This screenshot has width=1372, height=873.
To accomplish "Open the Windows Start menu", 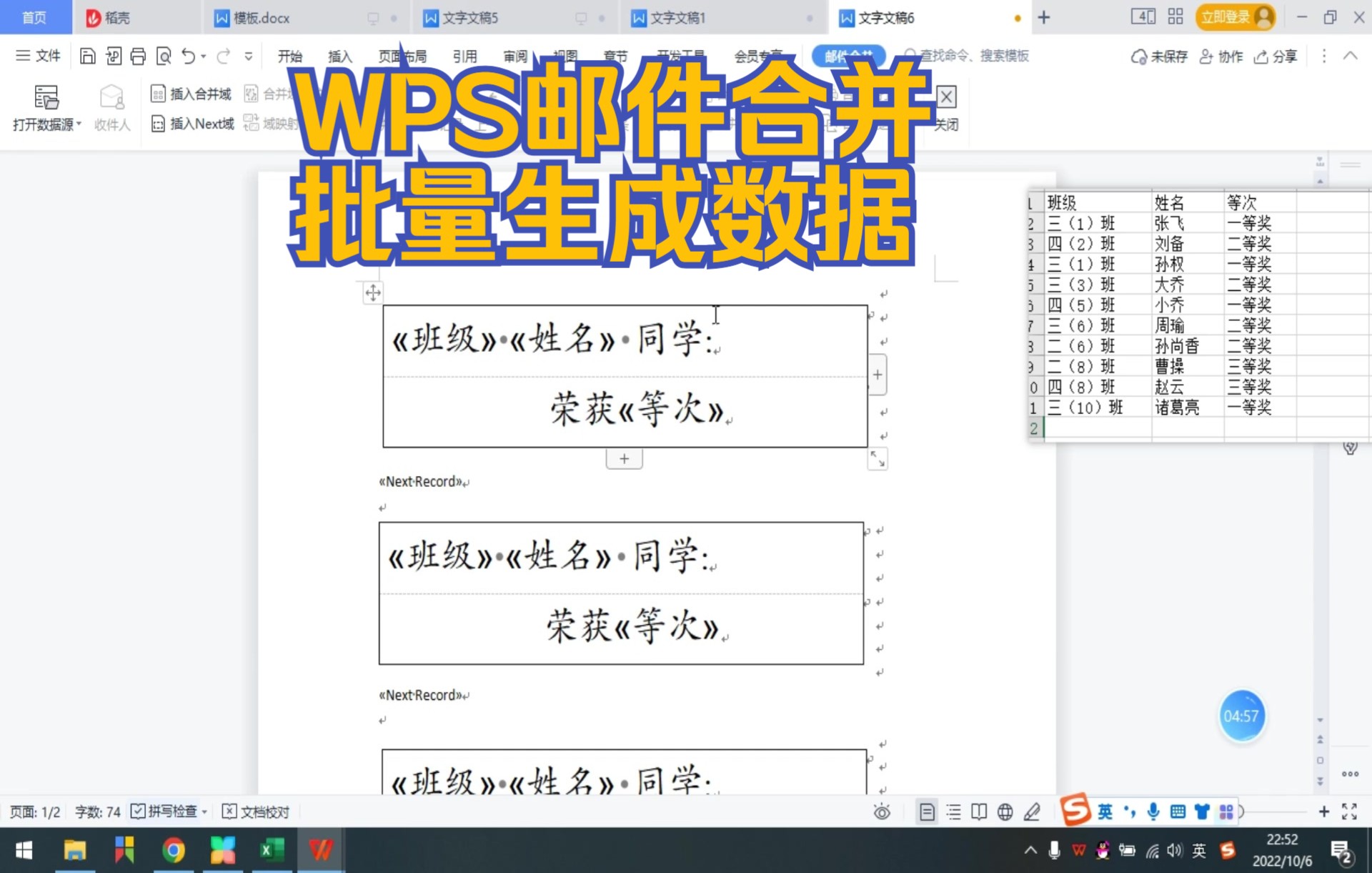I will (24, 850).
